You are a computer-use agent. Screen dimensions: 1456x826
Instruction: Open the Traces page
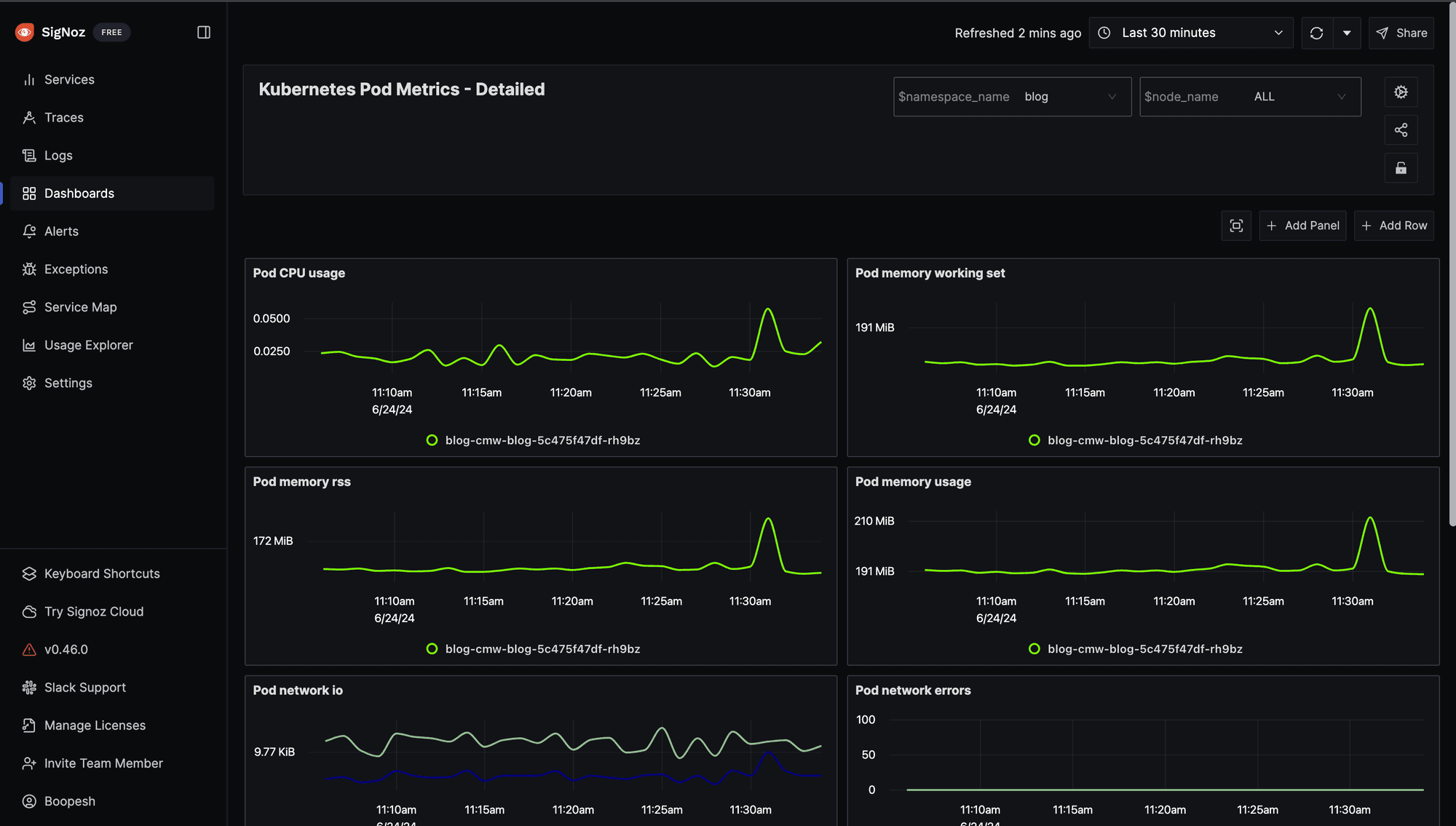tap(112, 117)
